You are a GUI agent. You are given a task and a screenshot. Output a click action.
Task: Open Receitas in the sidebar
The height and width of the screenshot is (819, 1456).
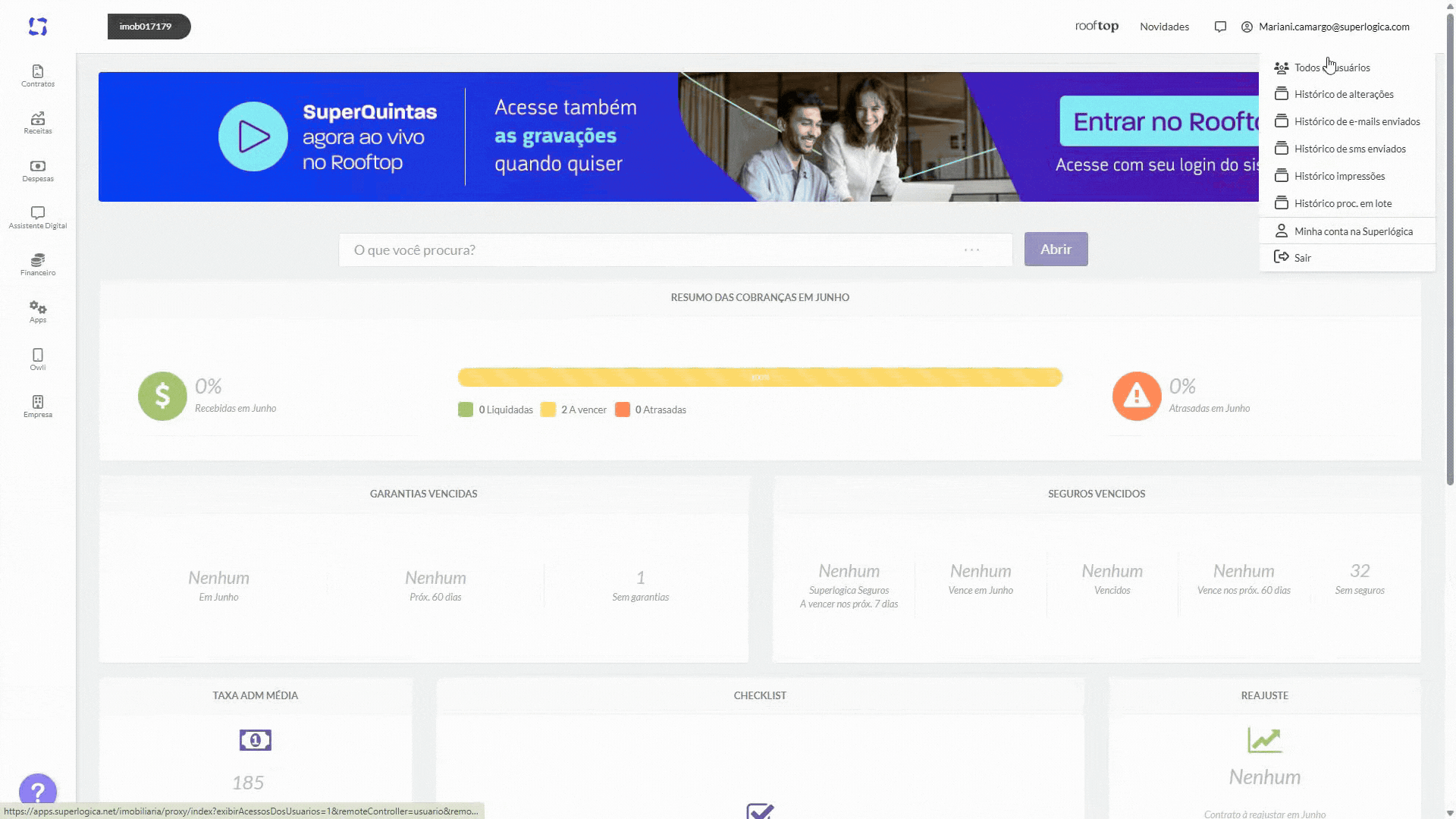[38, 123]
